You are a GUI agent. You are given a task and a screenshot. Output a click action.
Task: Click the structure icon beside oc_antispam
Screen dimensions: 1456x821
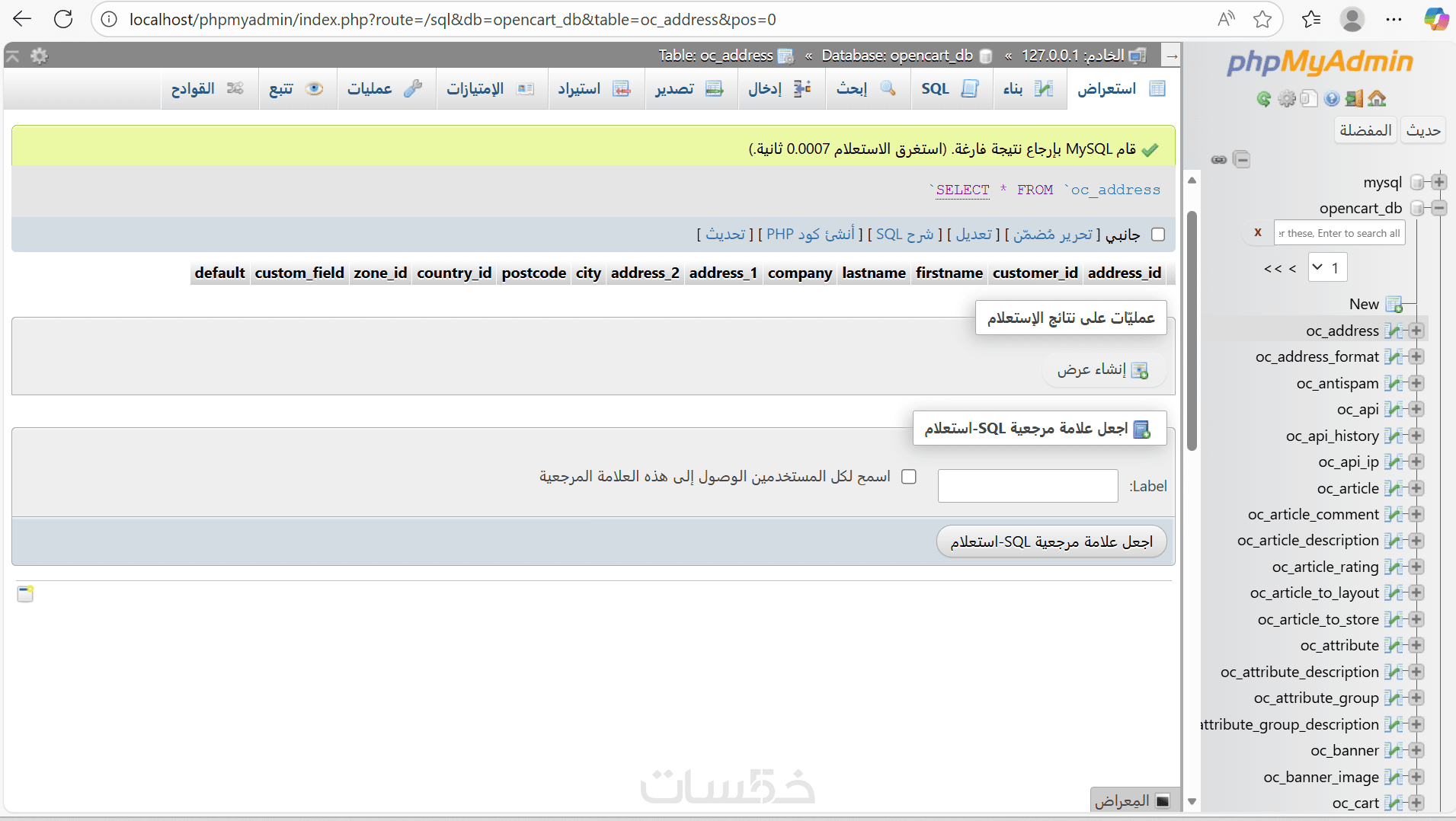1394,383
